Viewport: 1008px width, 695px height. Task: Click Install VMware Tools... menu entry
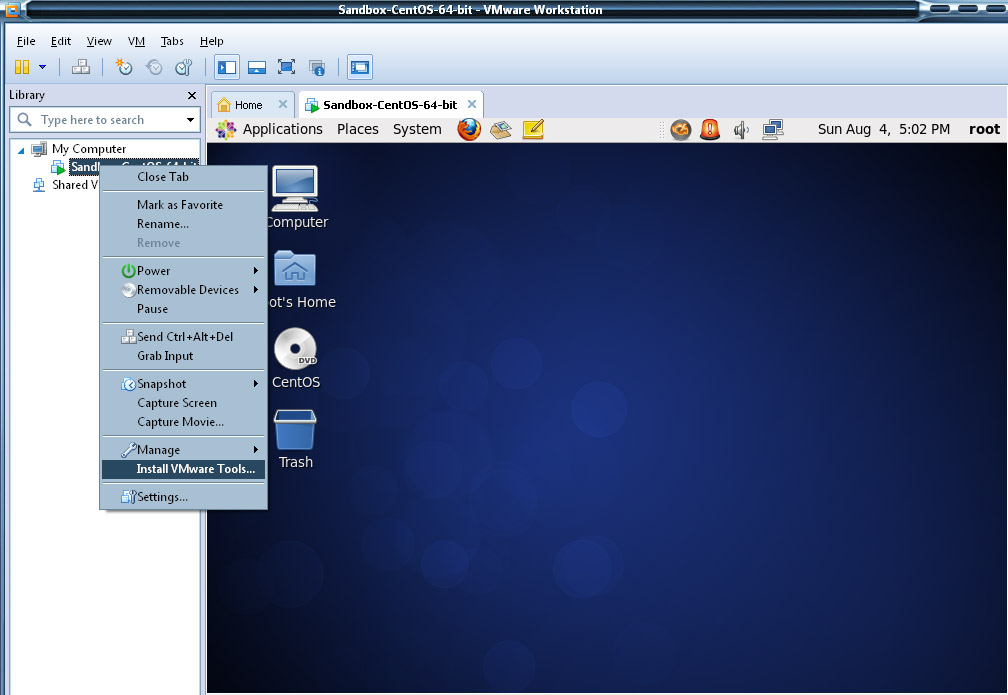point(183,469)
